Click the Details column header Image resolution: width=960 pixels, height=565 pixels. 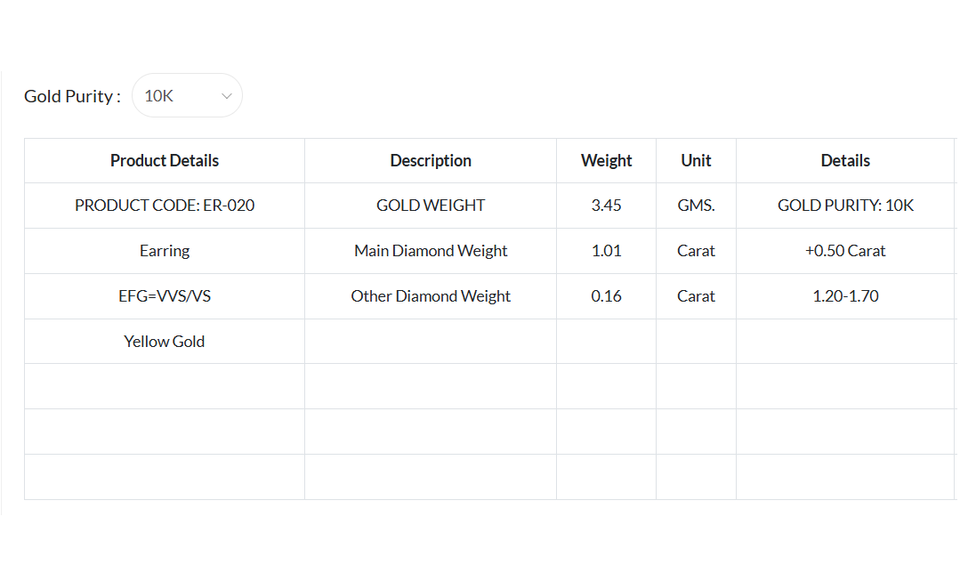click(x=845, y=160)
